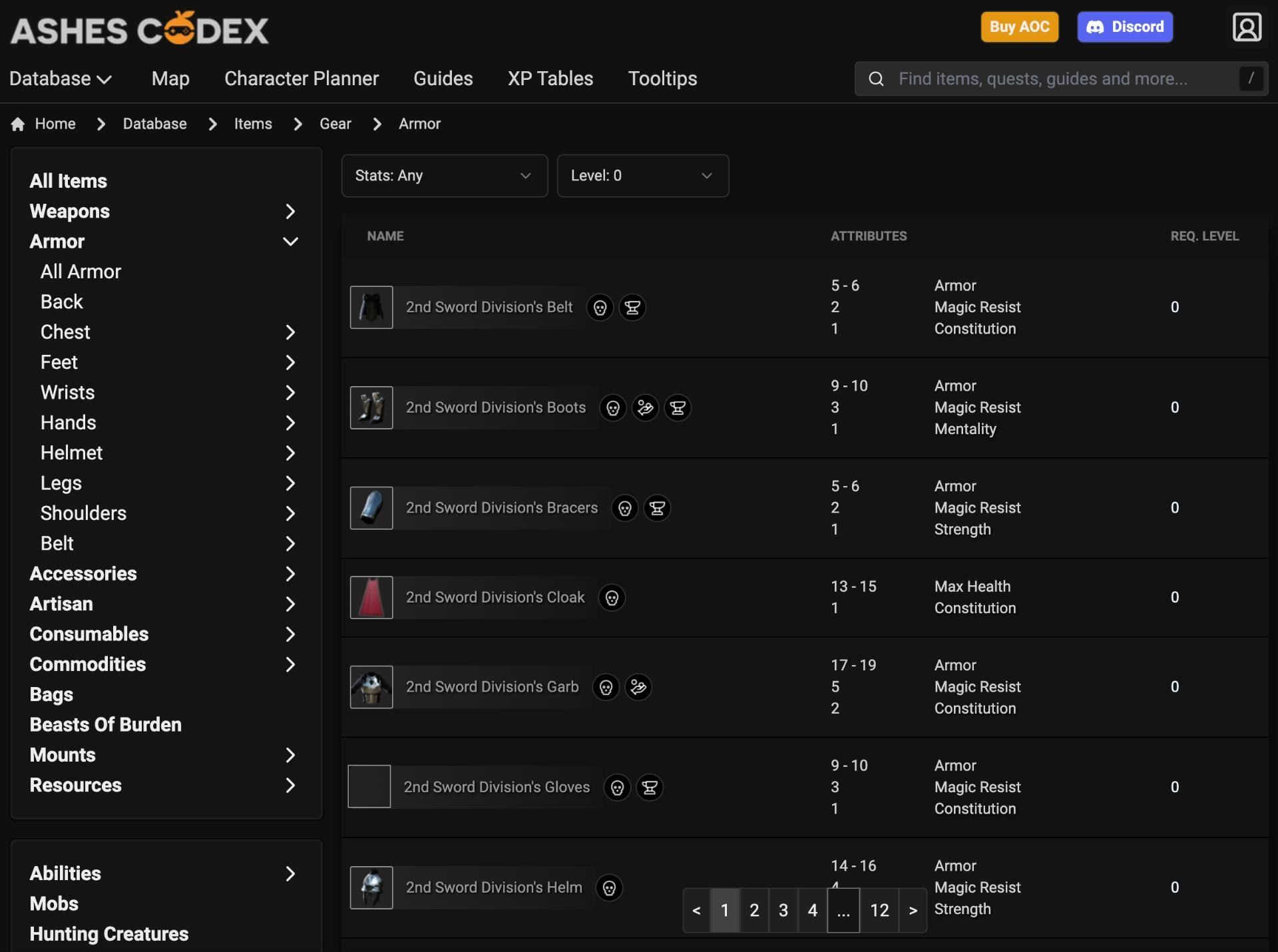The width and height of the screenshot is (1278, 952).
Task: Open the Stats: Any dropdown
Action: pos(444,176)
